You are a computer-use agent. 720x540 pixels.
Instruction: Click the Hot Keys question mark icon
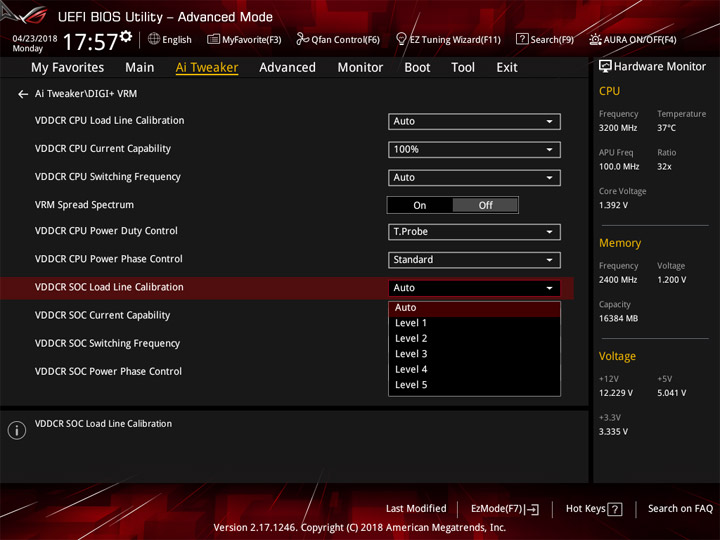coord(615,509)
